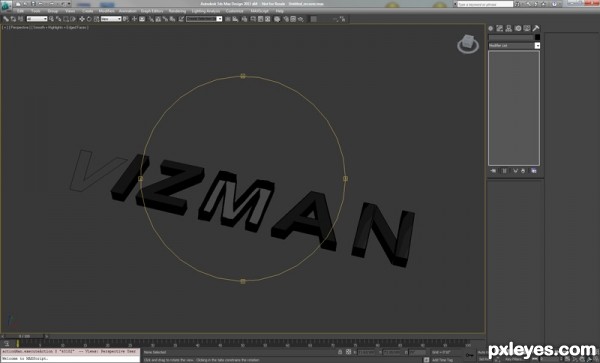Image resolution: width=600 pixels, height=363 pixels.
Task: Open the Rendering menu
Action: pyautogui.click(x=177, y=11)
